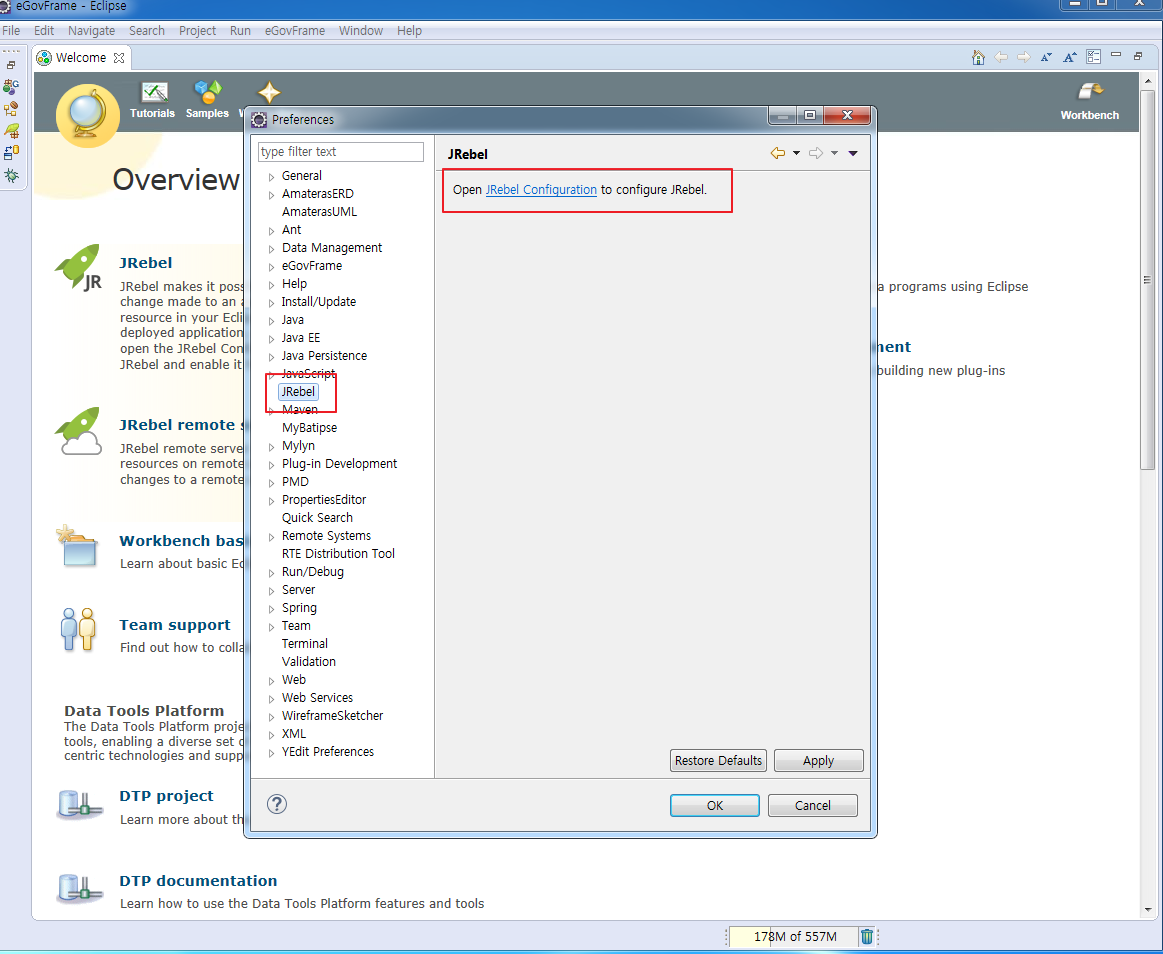Open the Samples icon
1163x954 pixels.
[208, 92]
